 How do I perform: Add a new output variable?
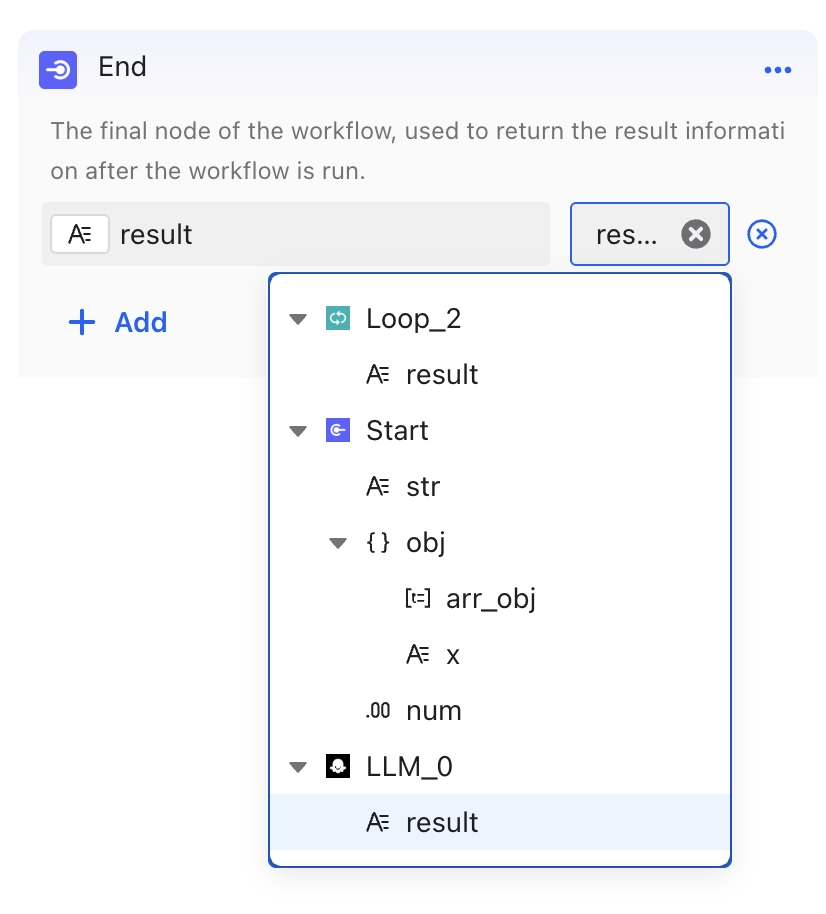pyautogui.click(x=118, y=322)
